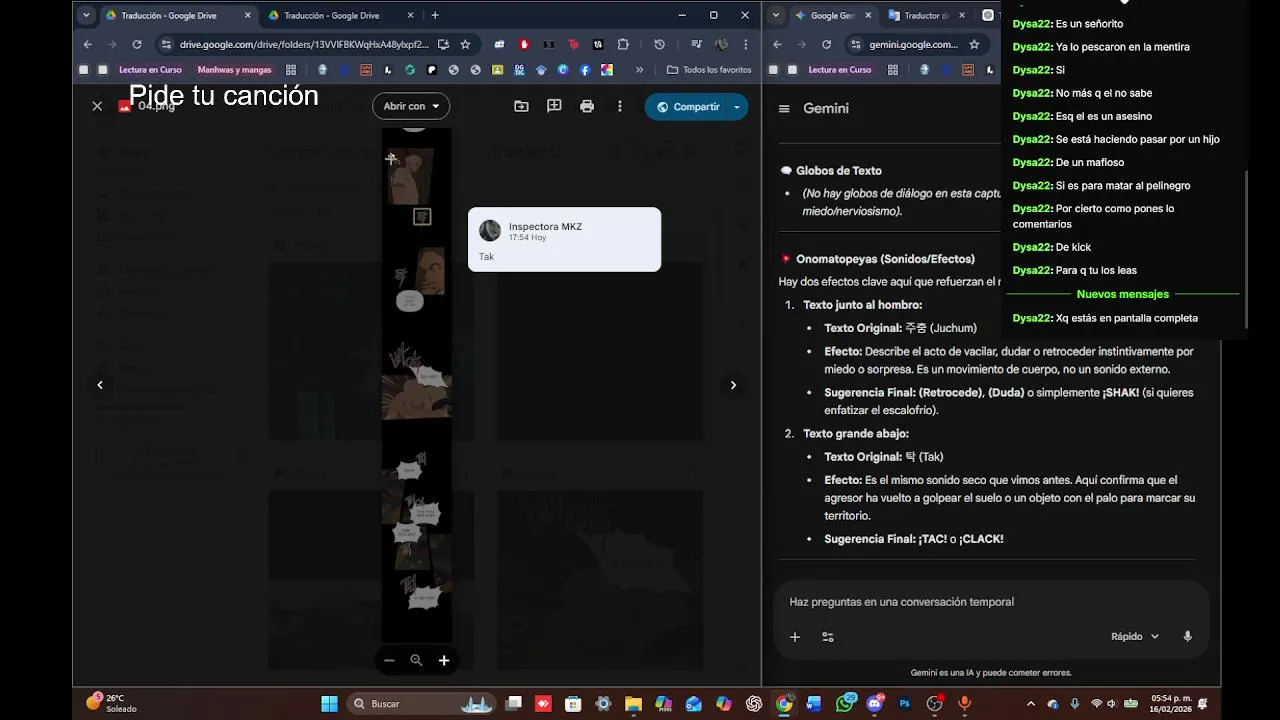
Task: Open File Explorer from the taskbar
Action: pos(633,704)
